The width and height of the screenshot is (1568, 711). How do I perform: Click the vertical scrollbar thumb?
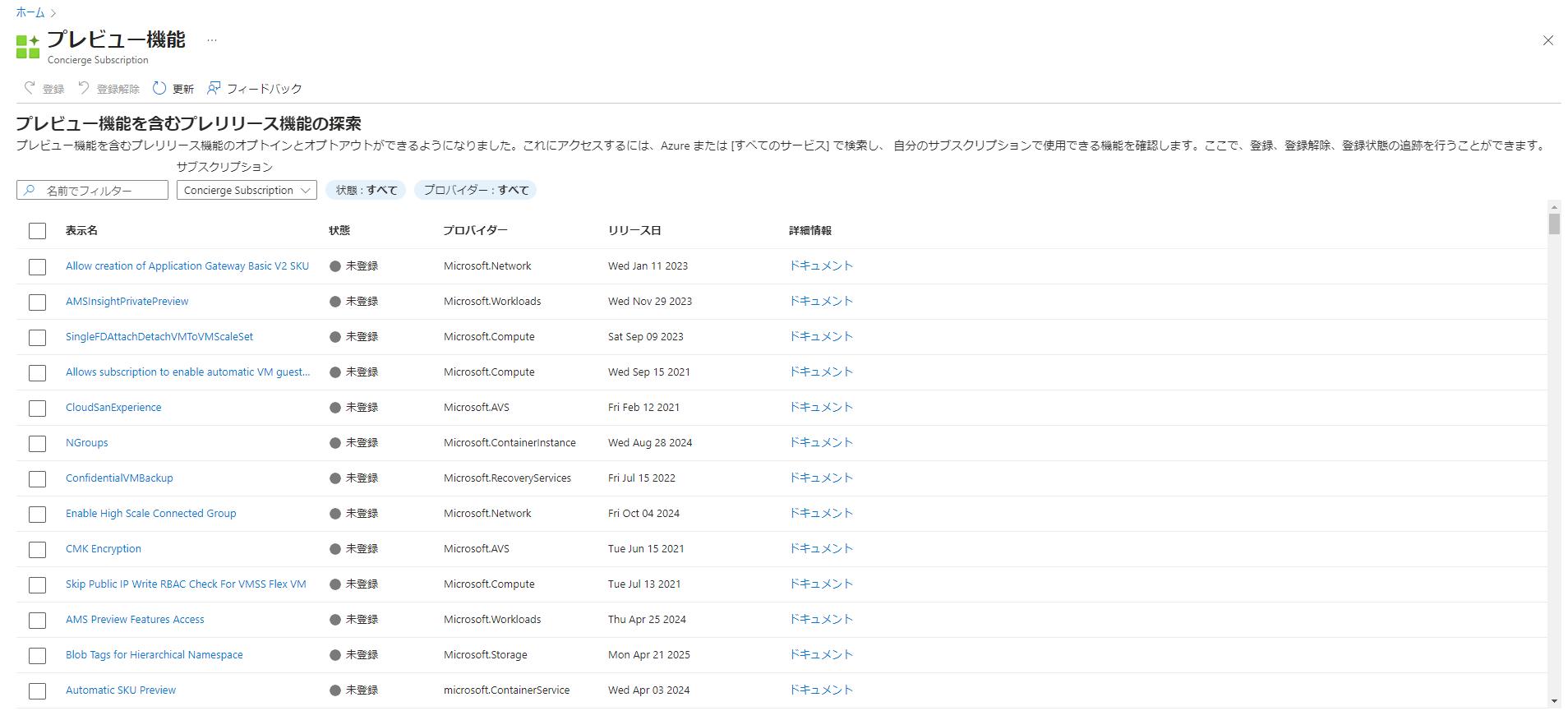pyautogui.click(x=1554, y=224)
